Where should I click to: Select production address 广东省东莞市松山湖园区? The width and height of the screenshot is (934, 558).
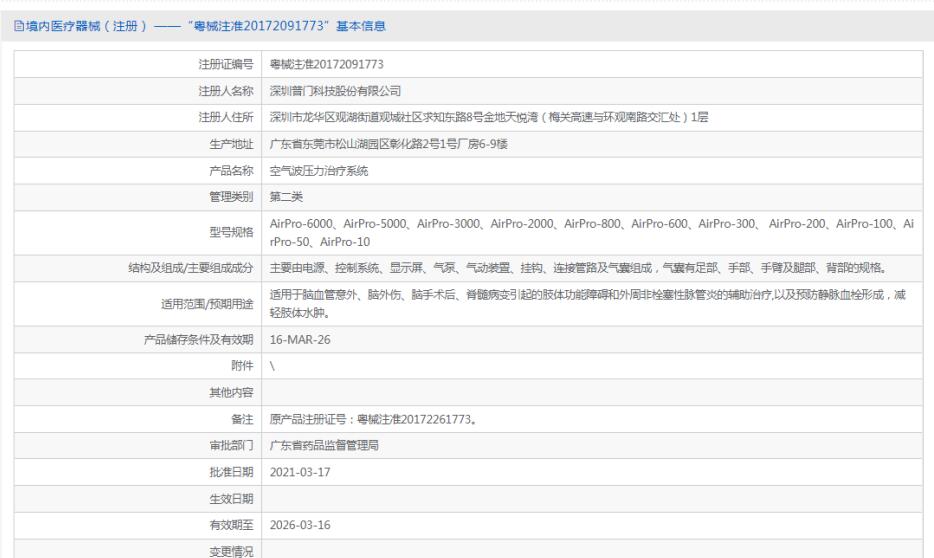point(388,144)
